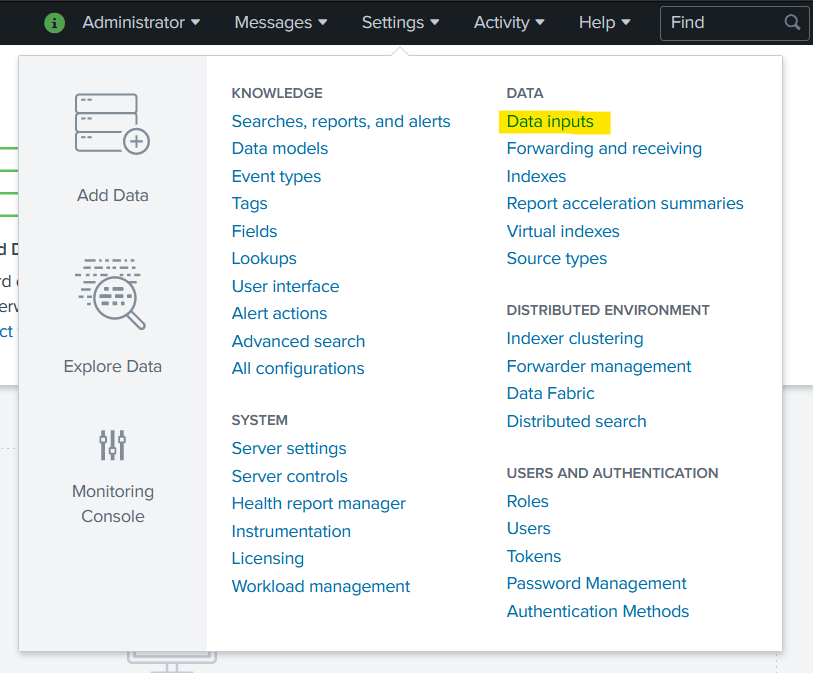The height and width of the screenshot is (673, 813).
Task: Open Searches, reports, and alerts
Action: click(x=341, y=121)
